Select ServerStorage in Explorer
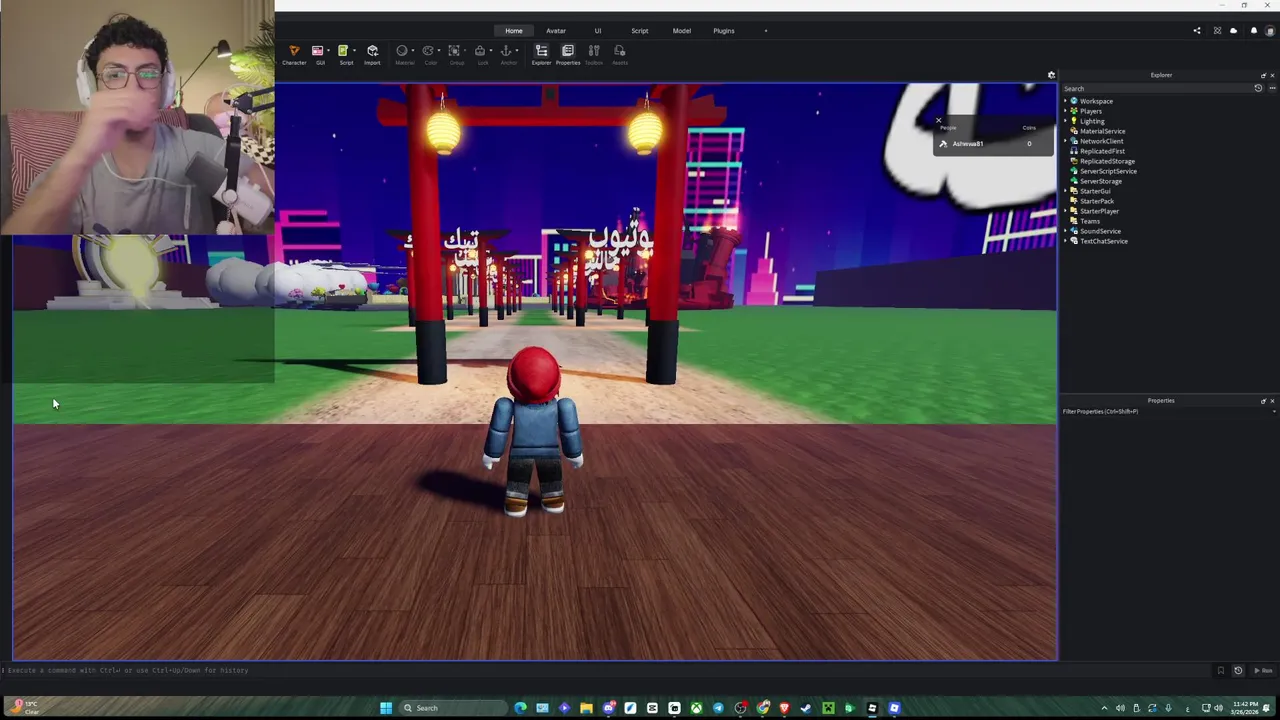This screenshot has width=1280, height=720. 1100,181
